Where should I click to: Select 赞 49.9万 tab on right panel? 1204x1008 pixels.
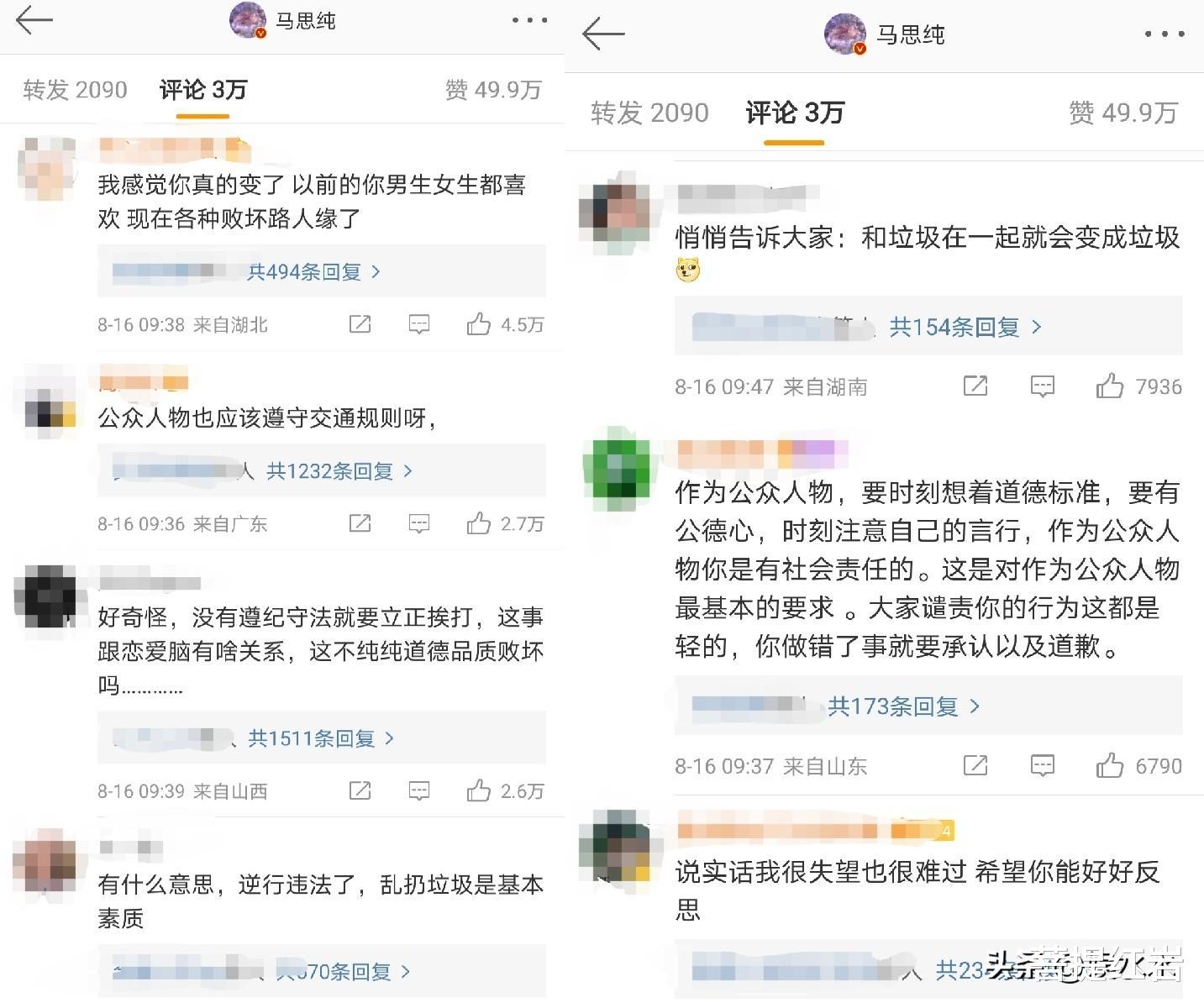tap(1123, 113)
